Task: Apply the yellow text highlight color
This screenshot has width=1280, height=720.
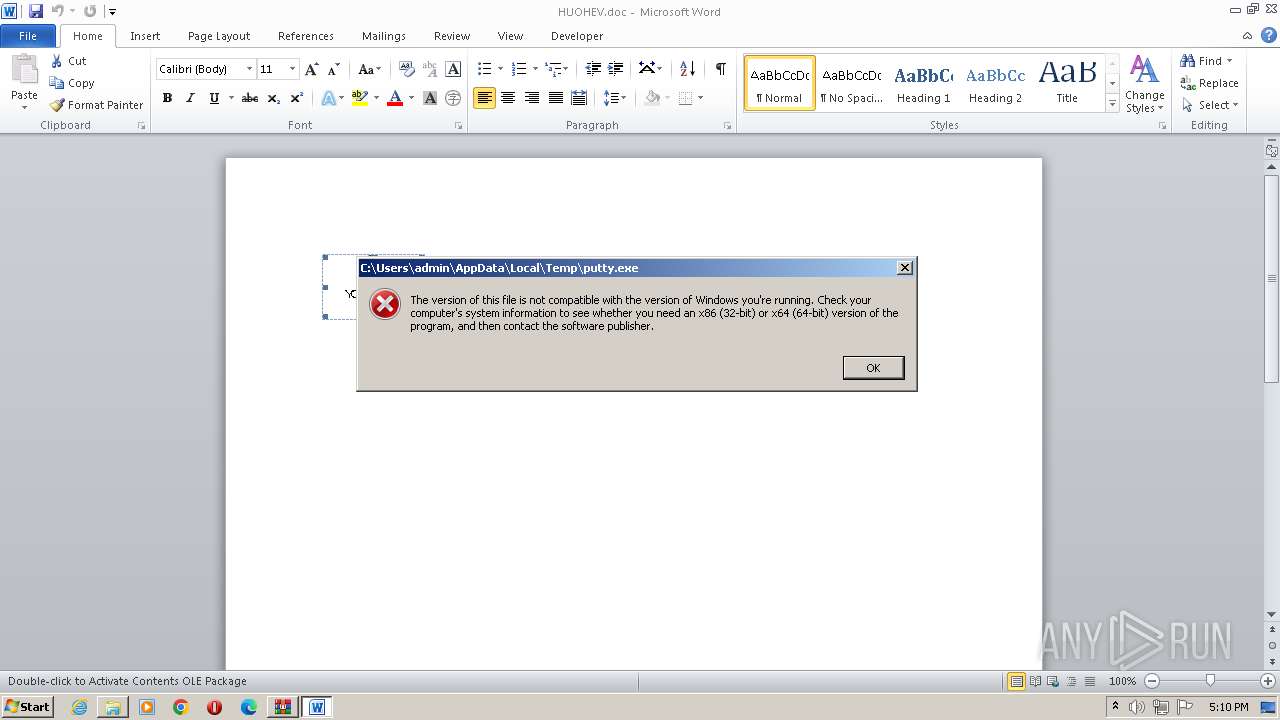Action: point(360,98)
